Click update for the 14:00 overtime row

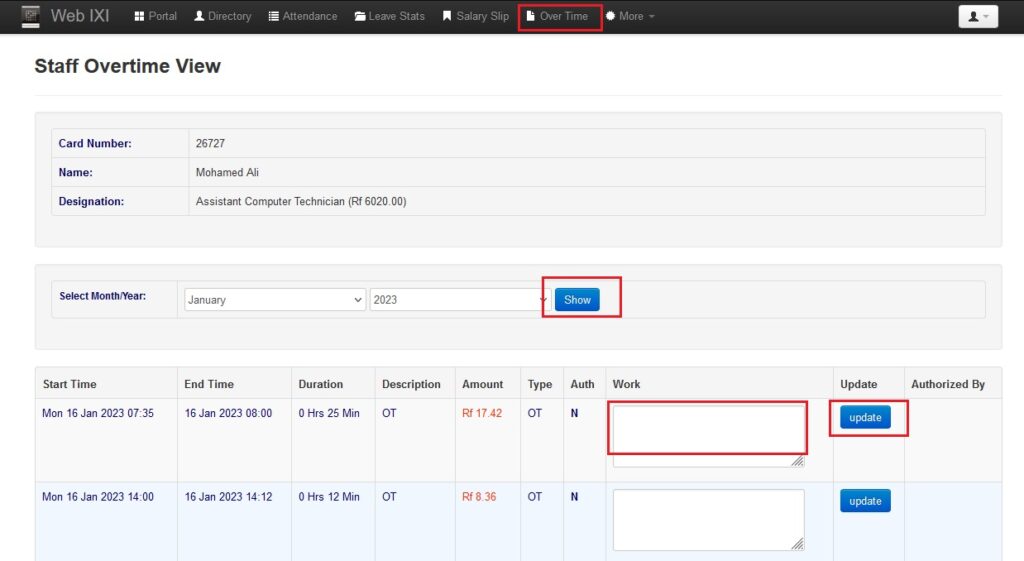click(865, 501)
